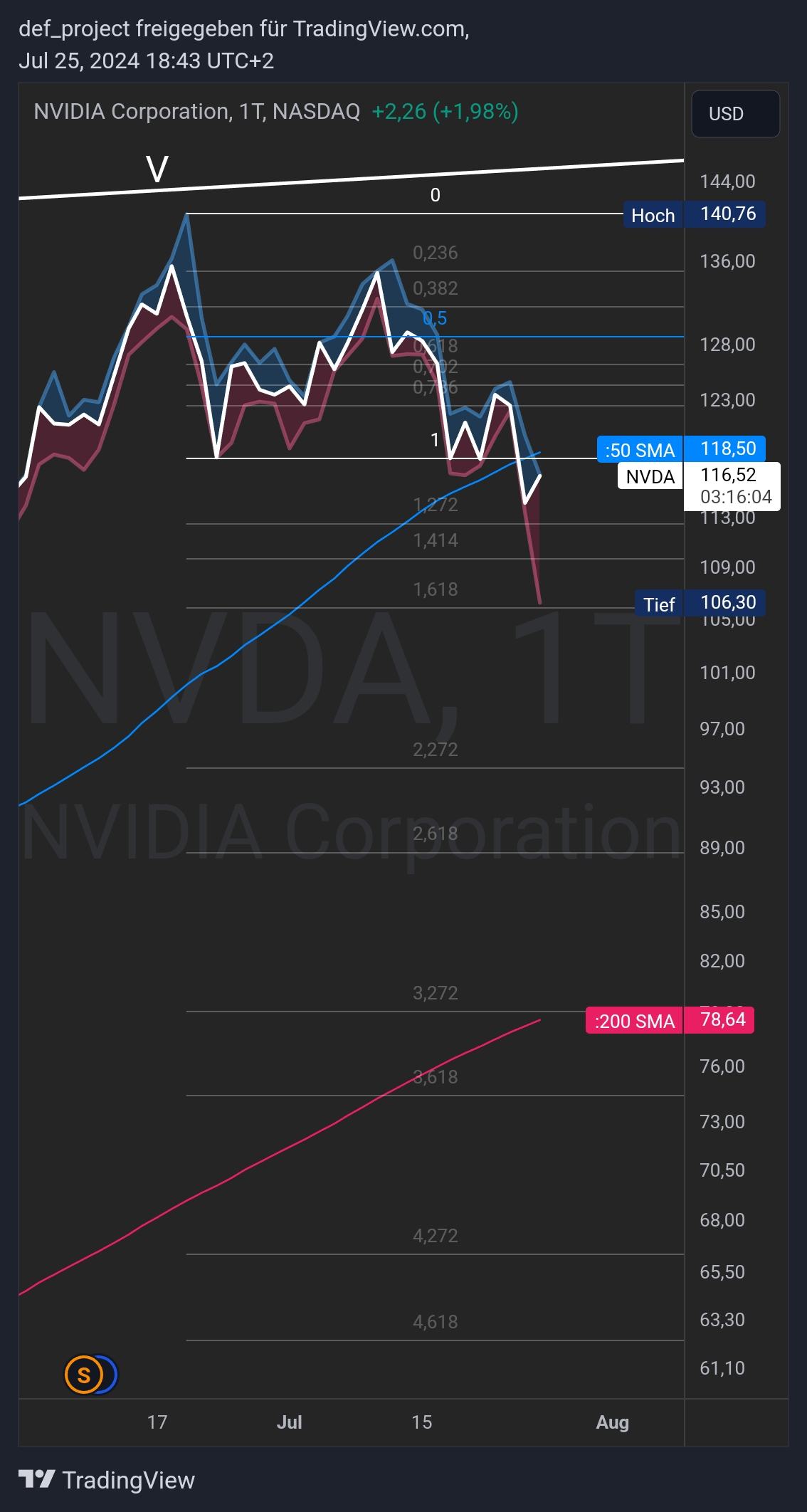Click the 4,272 Fibonacci level label
Screen dimensions: 807x1512
point(435,1235)
